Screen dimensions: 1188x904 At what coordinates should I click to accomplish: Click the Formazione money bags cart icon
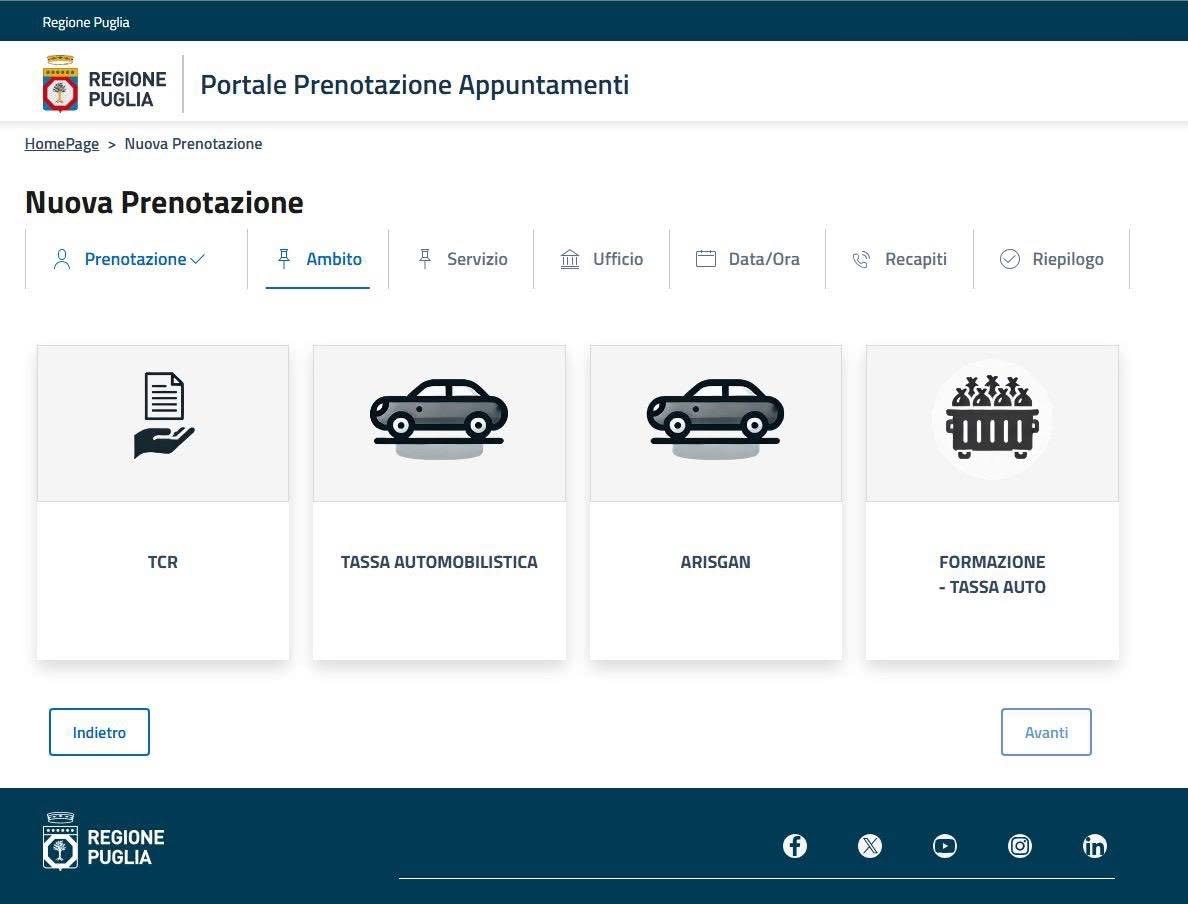[x=992, y=418]
